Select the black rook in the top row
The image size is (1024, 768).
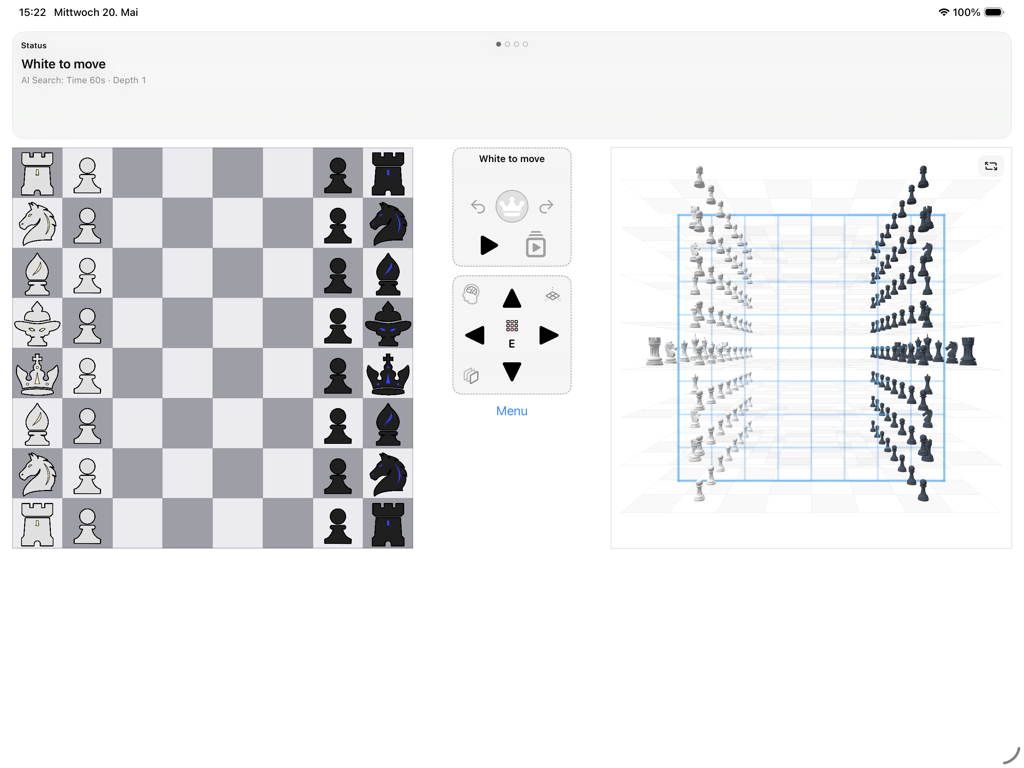[389, 174]
